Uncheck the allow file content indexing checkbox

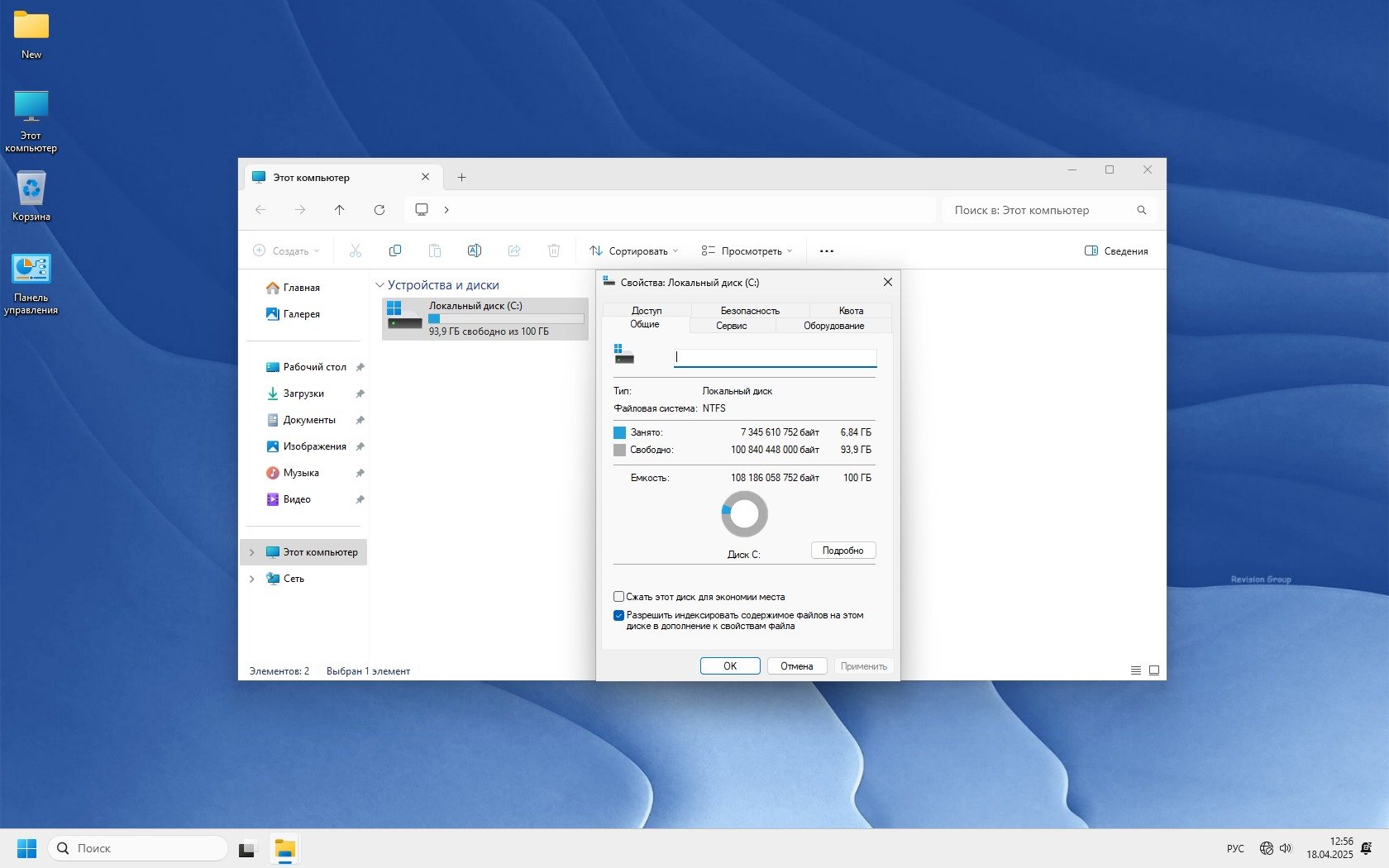coord(618,615)
